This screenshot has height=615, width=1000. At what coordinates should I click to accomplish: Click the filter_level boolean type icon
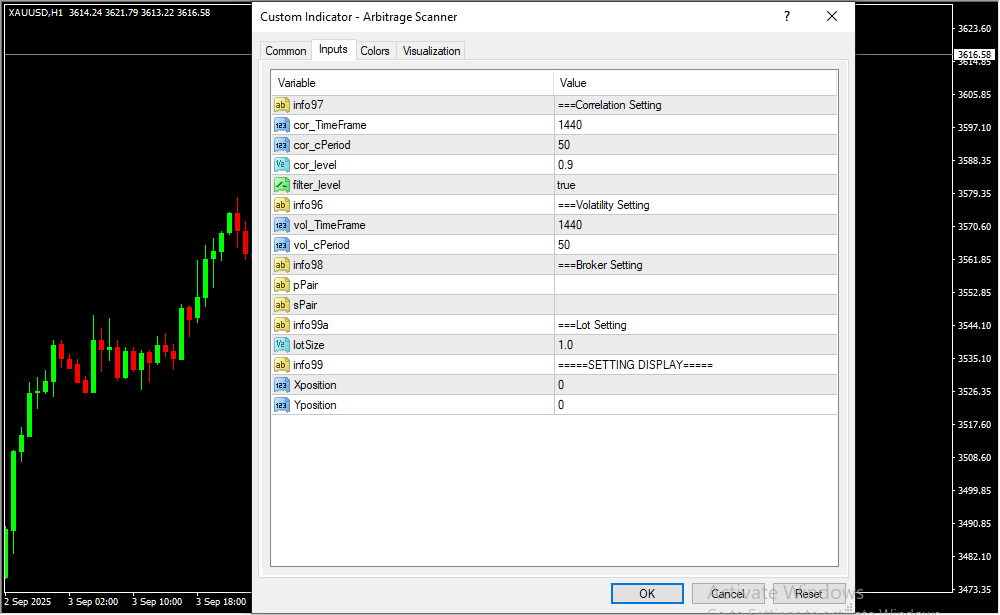[281, 185]
